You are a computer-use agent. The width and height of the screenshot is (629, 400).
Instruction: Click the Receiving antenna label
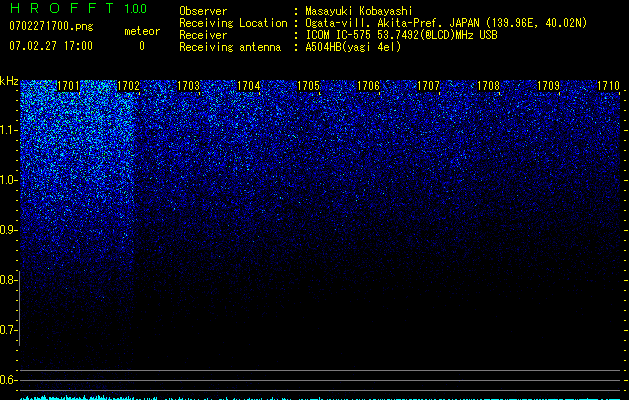coord(230,47)
